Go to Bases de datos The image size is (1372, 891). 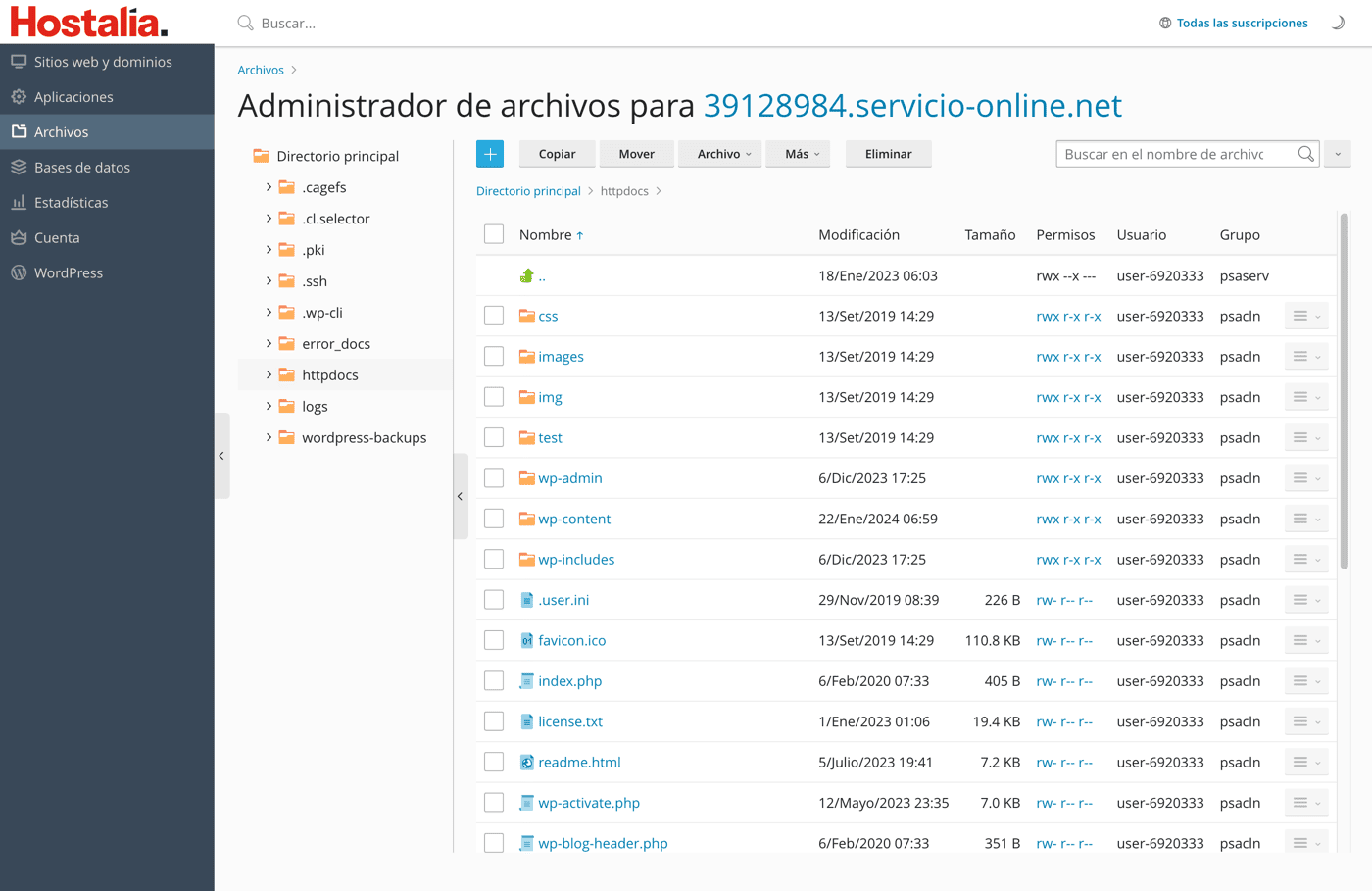[x=107, y=168]
